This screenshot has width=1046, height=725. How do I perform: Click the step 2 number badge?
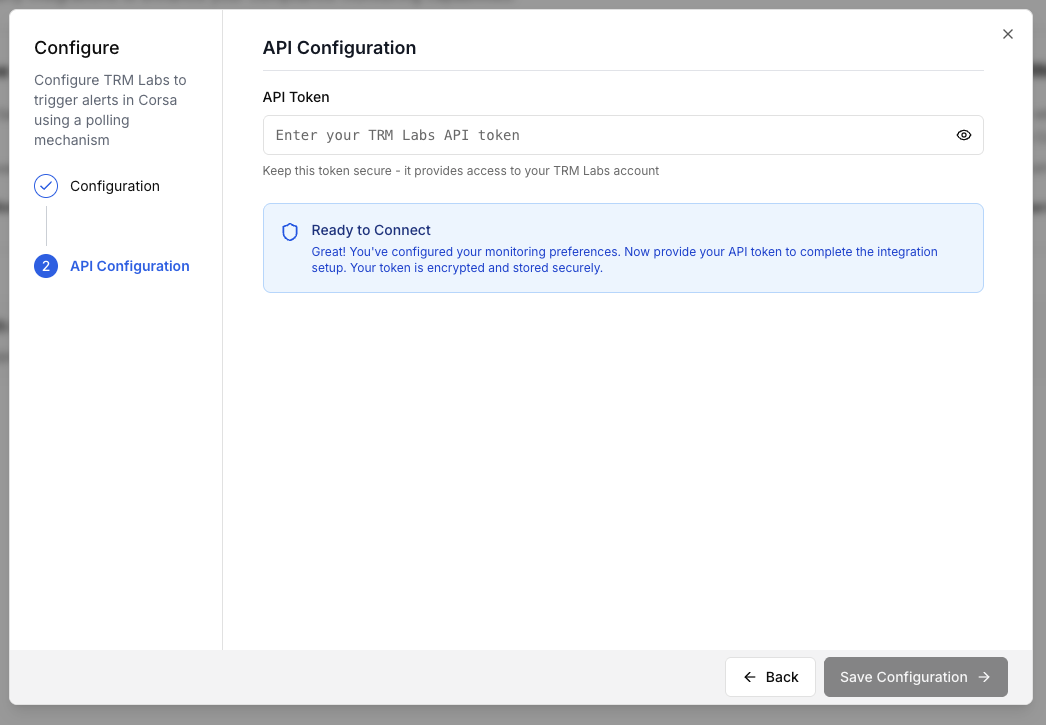[46, 266]
